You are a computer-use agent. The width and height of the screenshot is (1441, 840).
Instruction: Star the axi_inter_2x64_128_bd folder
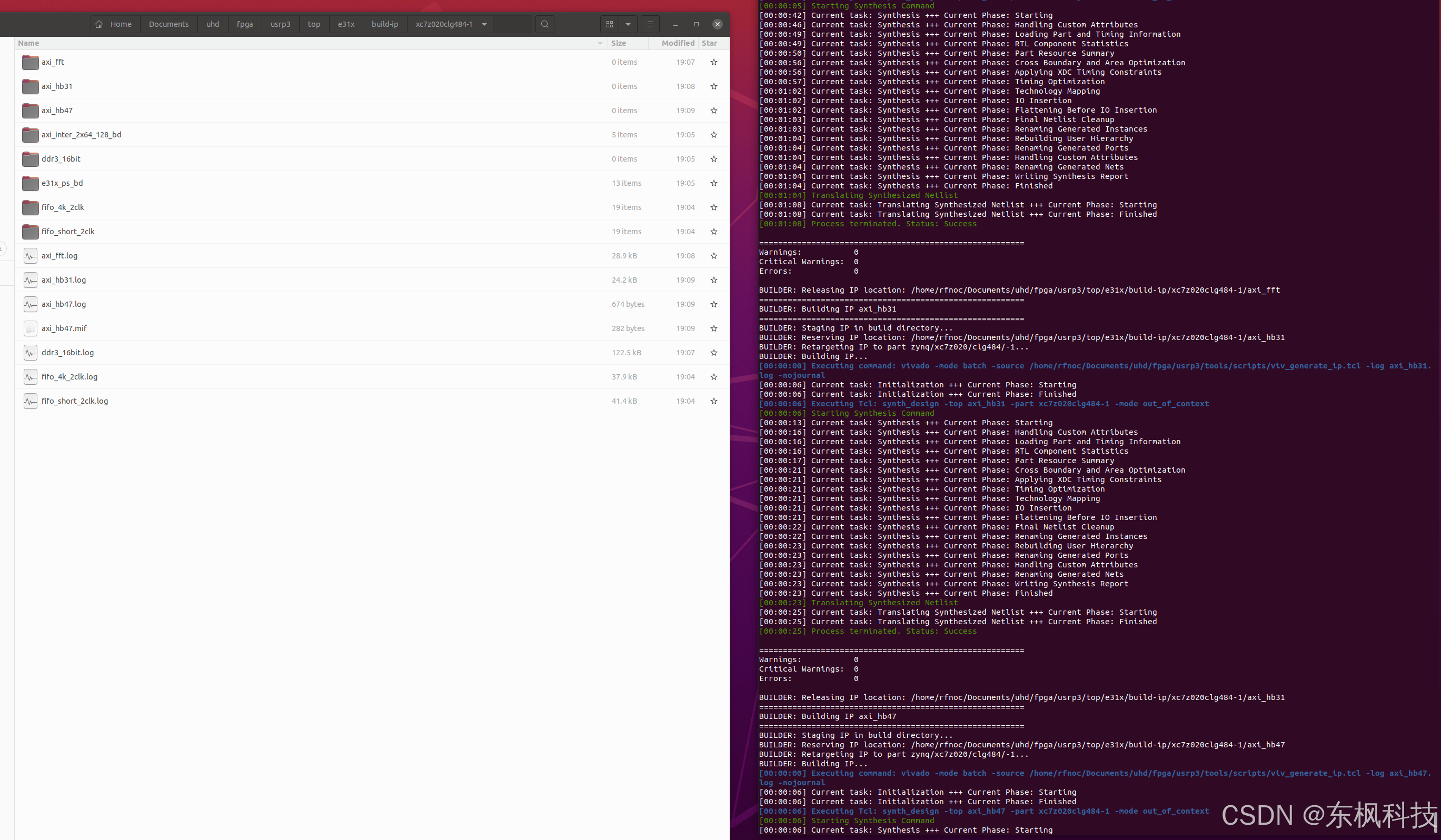pos(713,135)
